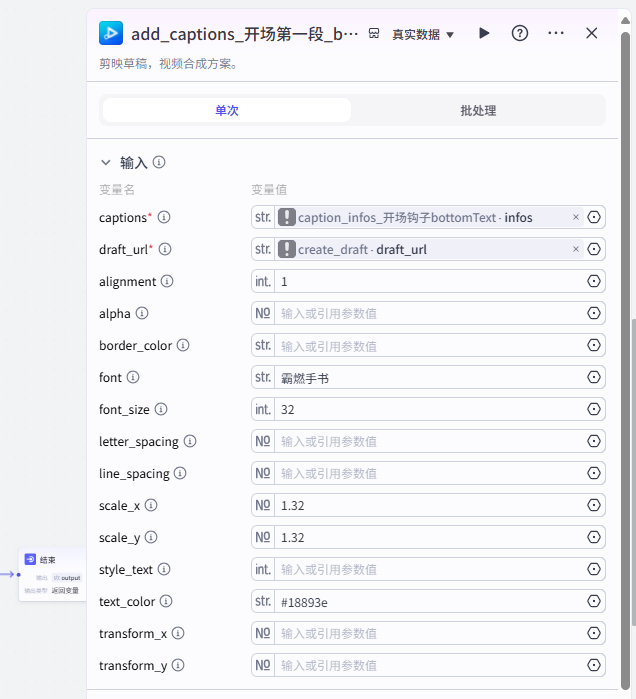This screenshot has width=636, height=699.
Task: Show info tooltip for style_text
Action: (x=164, y=569)
